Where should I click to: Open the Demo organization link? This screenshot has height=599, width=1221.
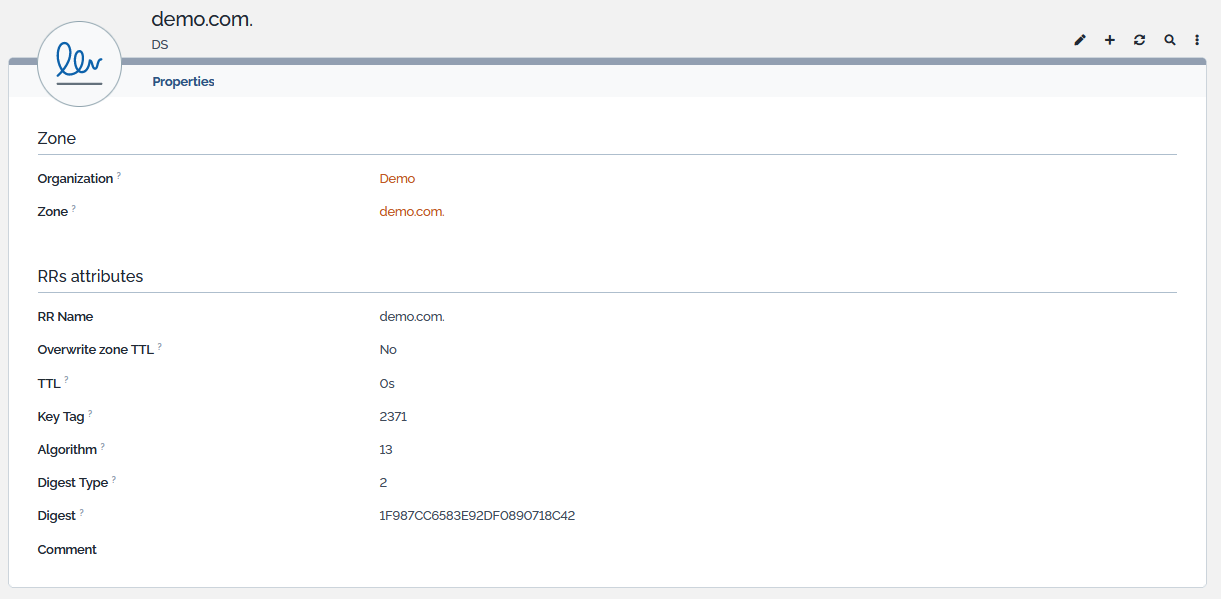pos(397,179)
